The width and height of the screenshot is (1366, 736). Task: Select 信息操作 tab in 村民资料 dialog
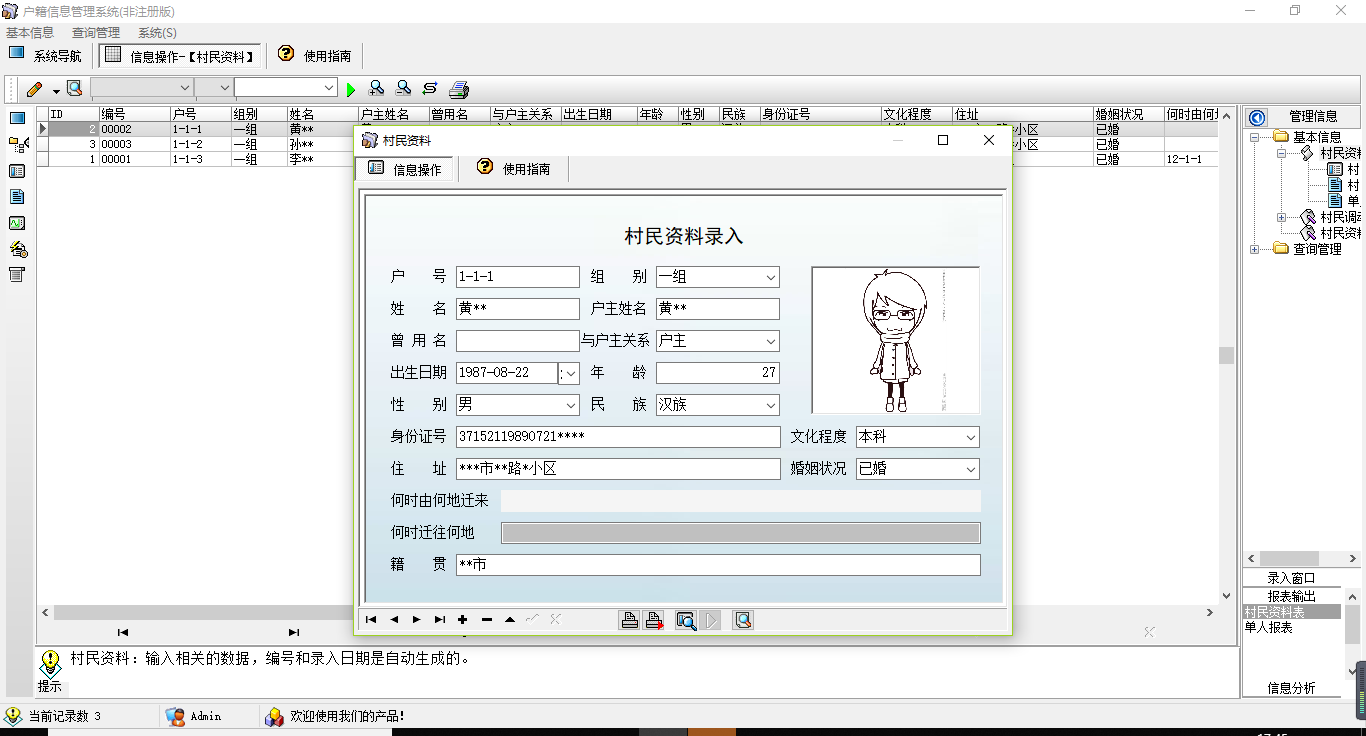point(405,169)
